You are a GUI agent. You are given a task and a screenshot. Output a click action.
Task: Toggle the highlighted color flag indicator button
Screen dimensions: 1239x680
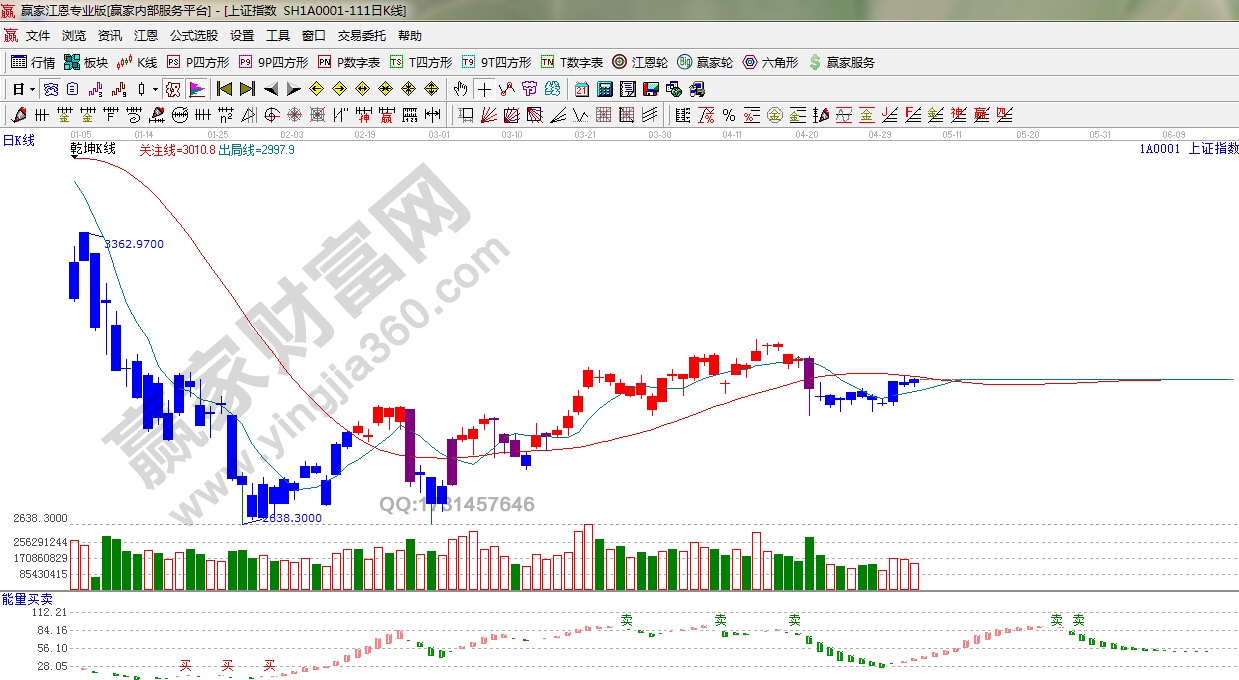[x=196, y=89]
